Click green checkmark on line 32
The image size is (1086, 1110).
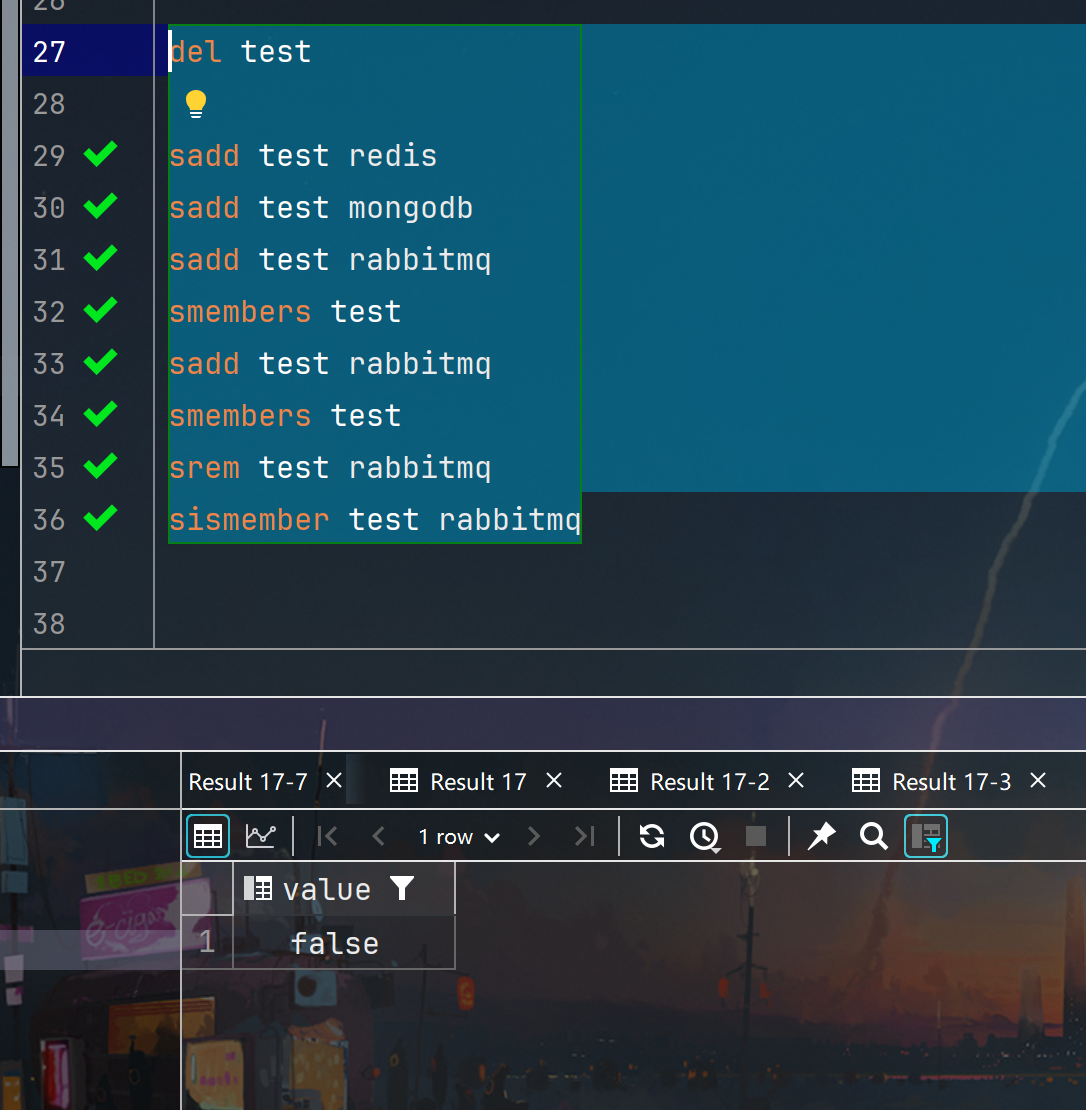[101, 309]
